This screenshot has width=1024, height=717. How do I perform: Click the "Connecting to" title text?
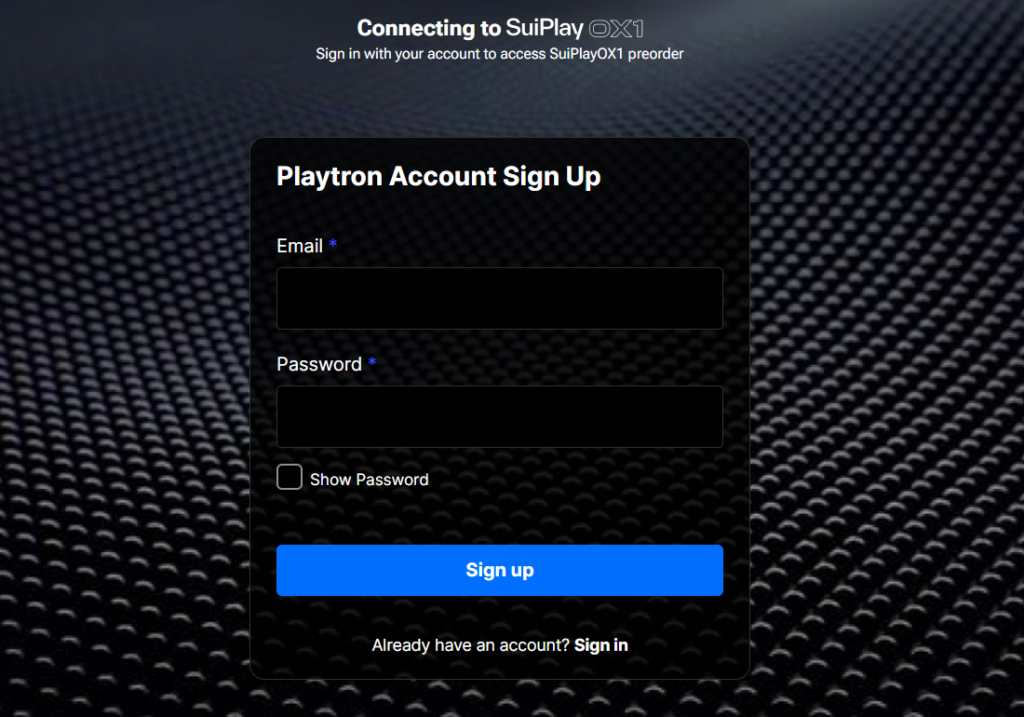tap(429, 28)
